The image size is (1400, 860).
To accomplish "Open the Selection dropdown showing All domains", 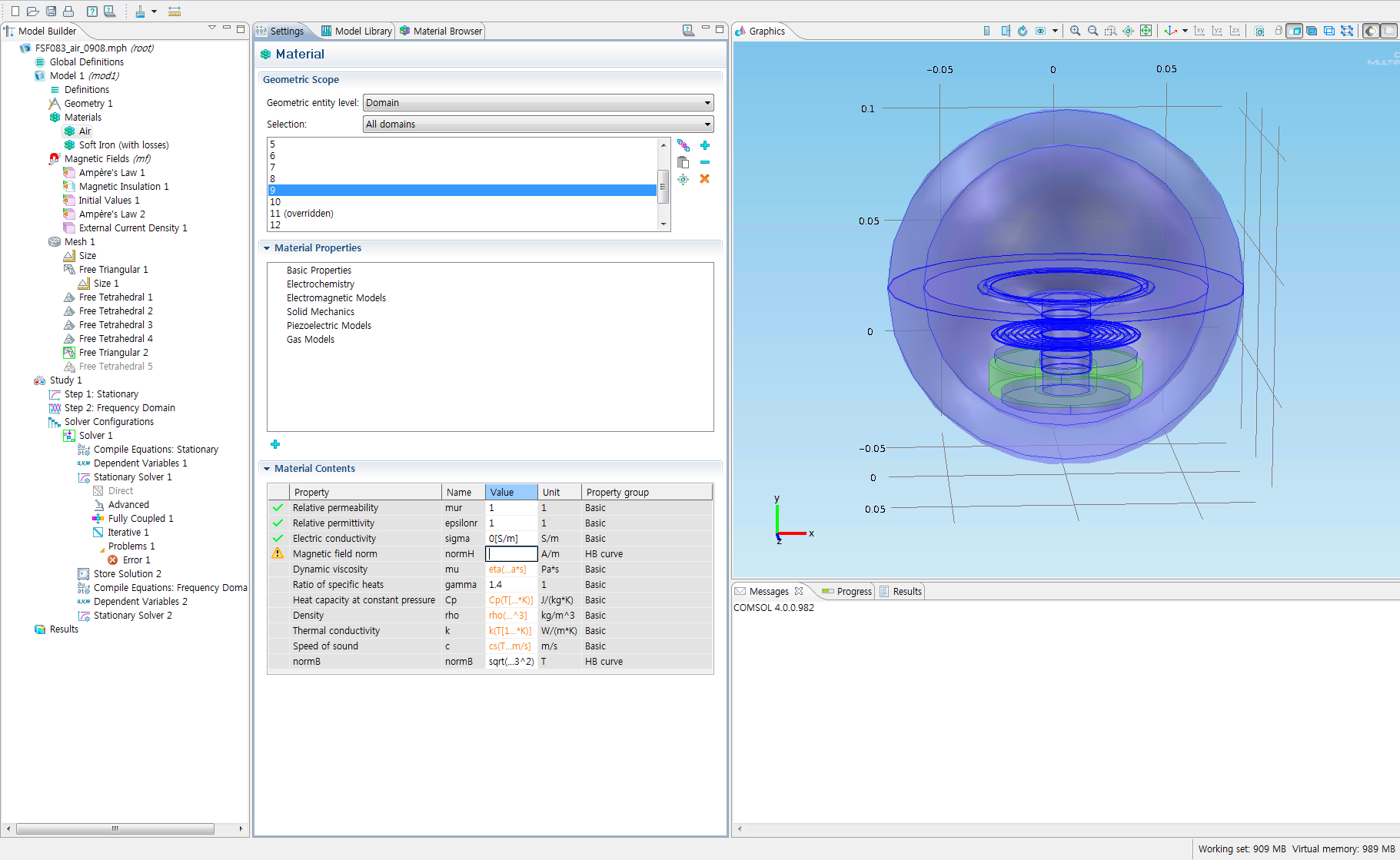I will (x=537, y=125).
